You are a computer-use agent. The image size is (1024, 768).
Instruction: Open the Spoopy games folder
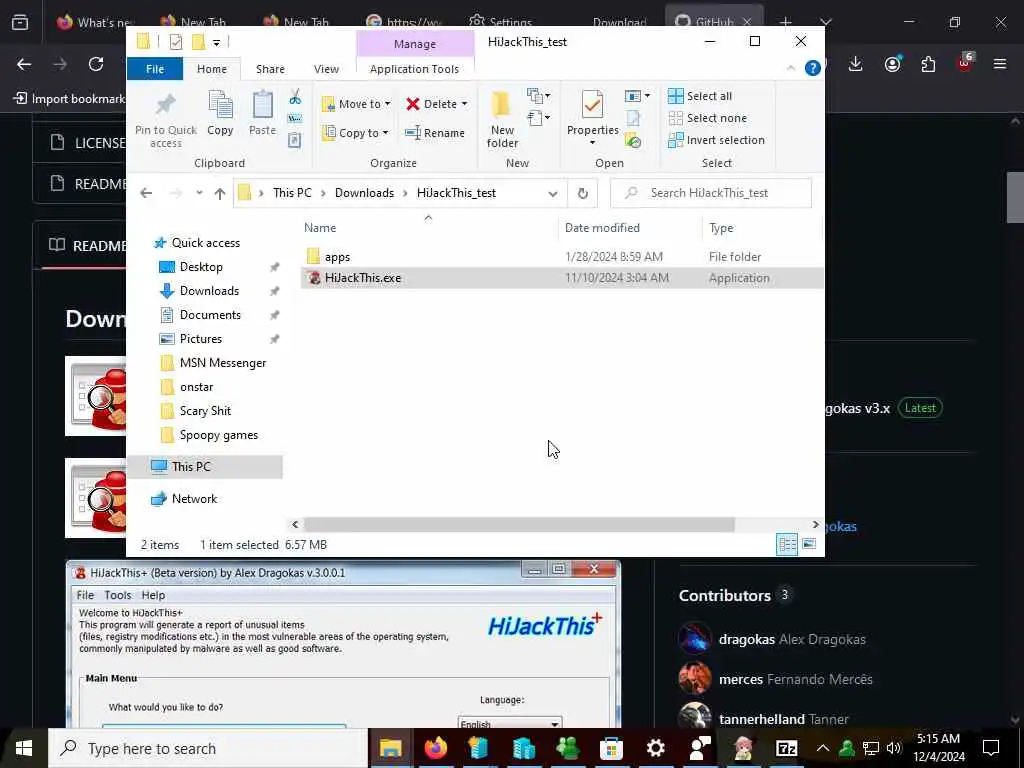[x=219, y=435]
